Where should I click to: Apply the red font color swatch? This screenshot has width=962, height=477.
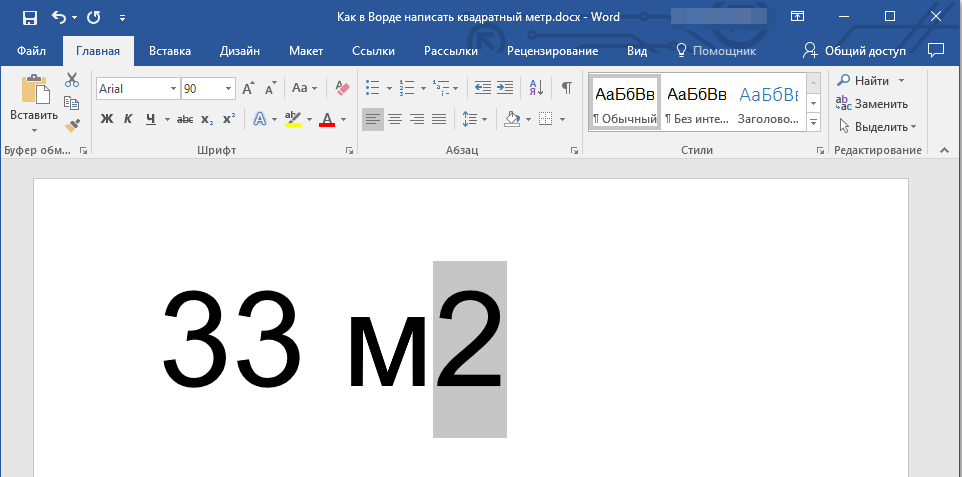pyautogui.click(x=327, y=119)
